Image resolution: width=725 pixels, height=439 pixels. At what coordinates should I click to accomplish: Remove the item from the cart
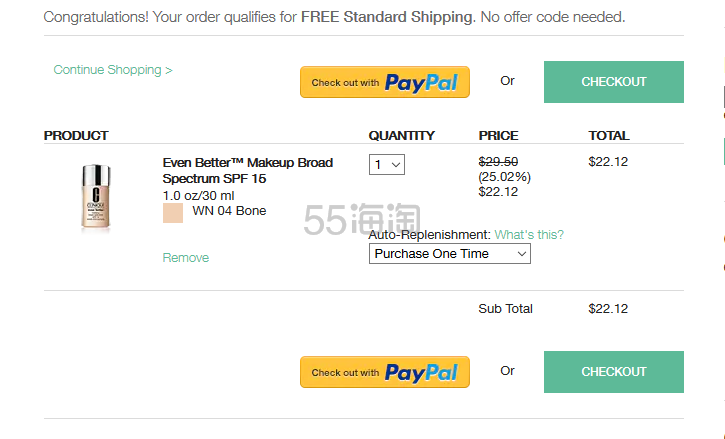pos(185,258)
